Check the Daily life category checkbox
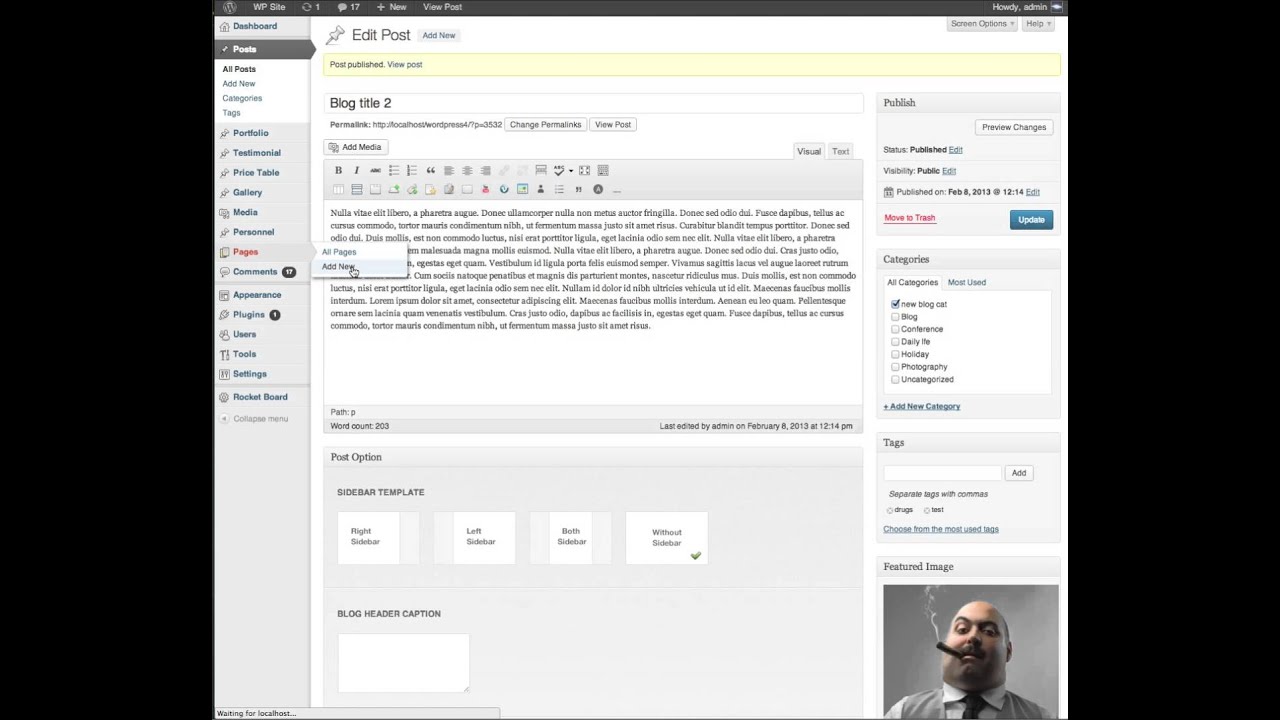 click(x=895, y=342)
